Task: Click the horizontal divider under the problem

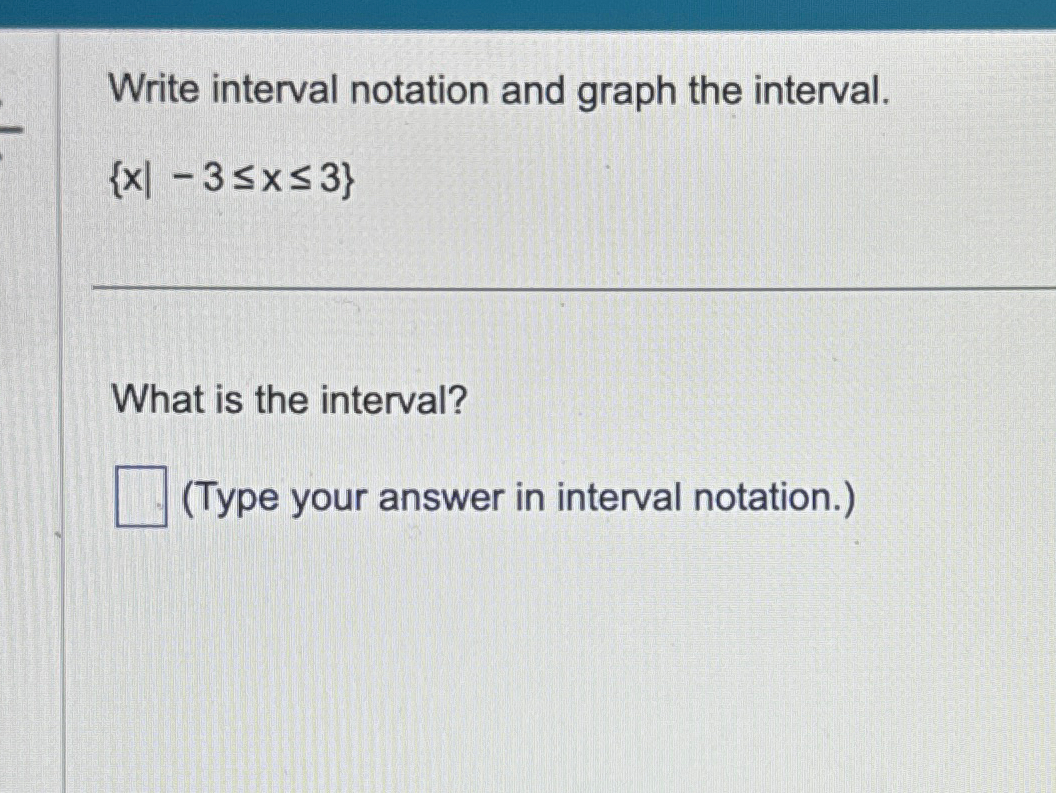Action: point(574,288)
